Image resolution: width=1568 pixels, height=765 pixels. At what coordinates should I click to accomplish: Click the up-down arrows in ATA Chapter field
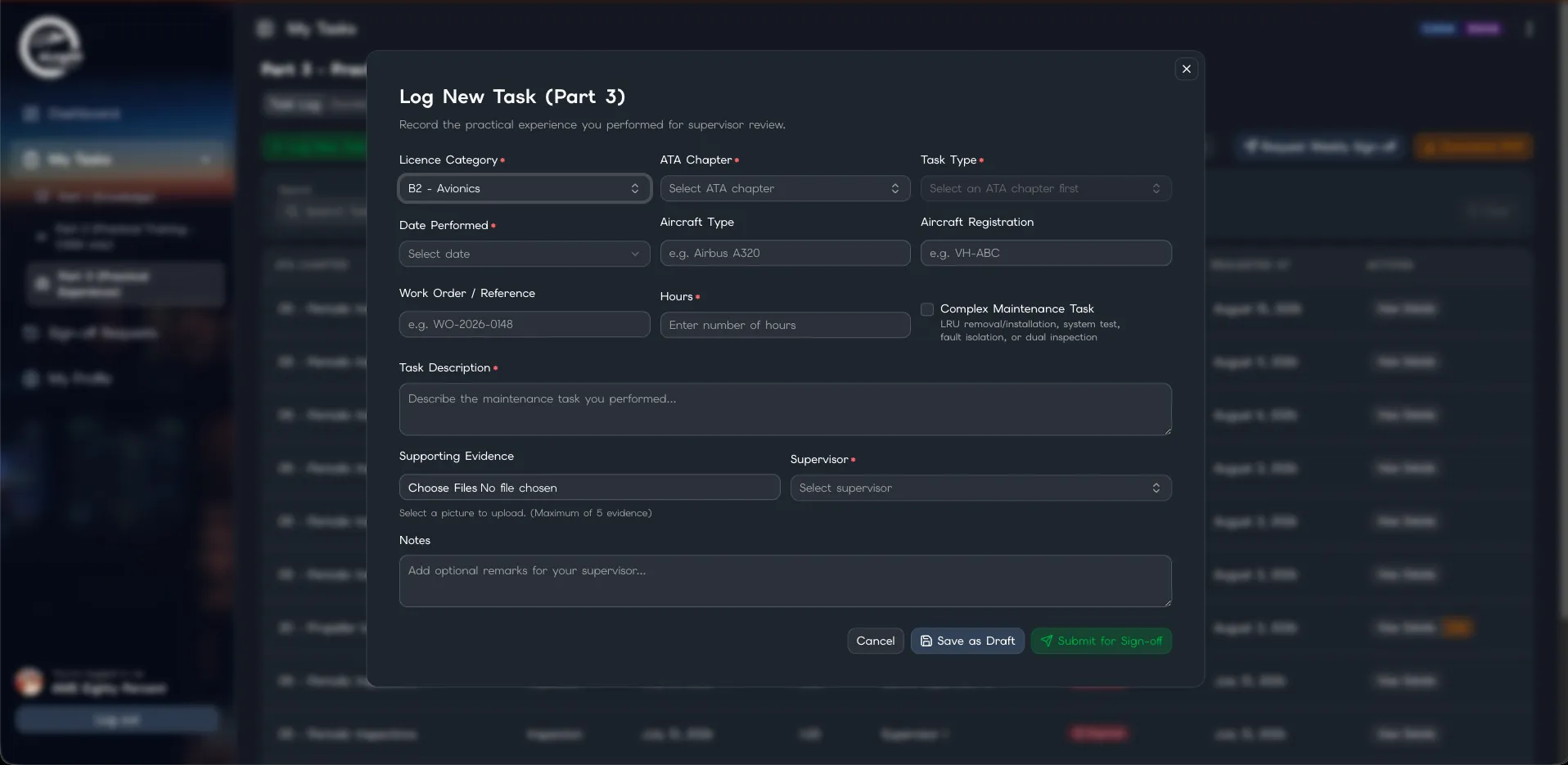click(894, 188)
